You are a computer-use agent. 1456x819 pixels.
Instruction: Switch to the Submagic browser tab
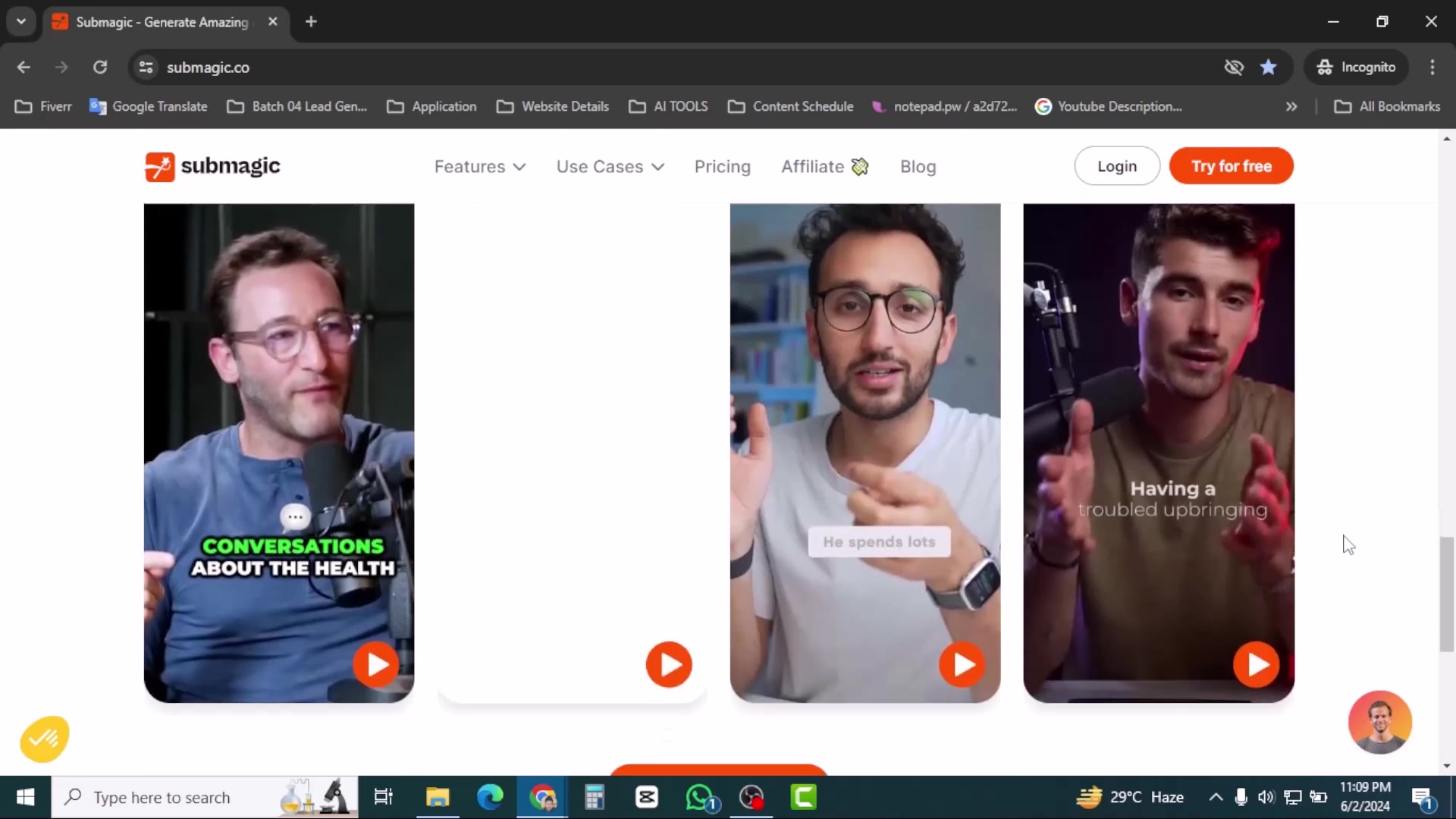coord(152,22)
